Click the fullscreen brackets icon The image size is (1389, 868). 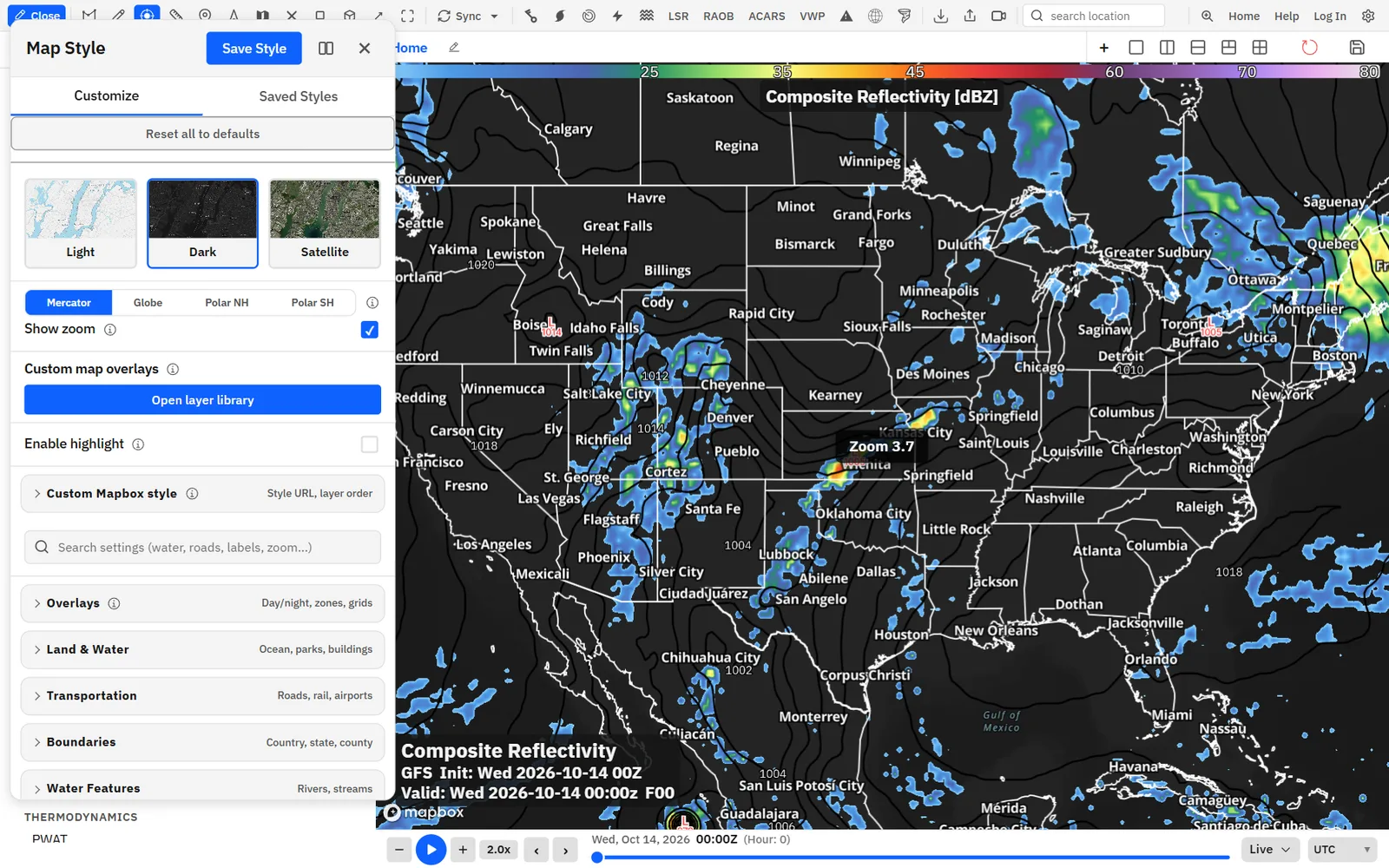(407, 16)
